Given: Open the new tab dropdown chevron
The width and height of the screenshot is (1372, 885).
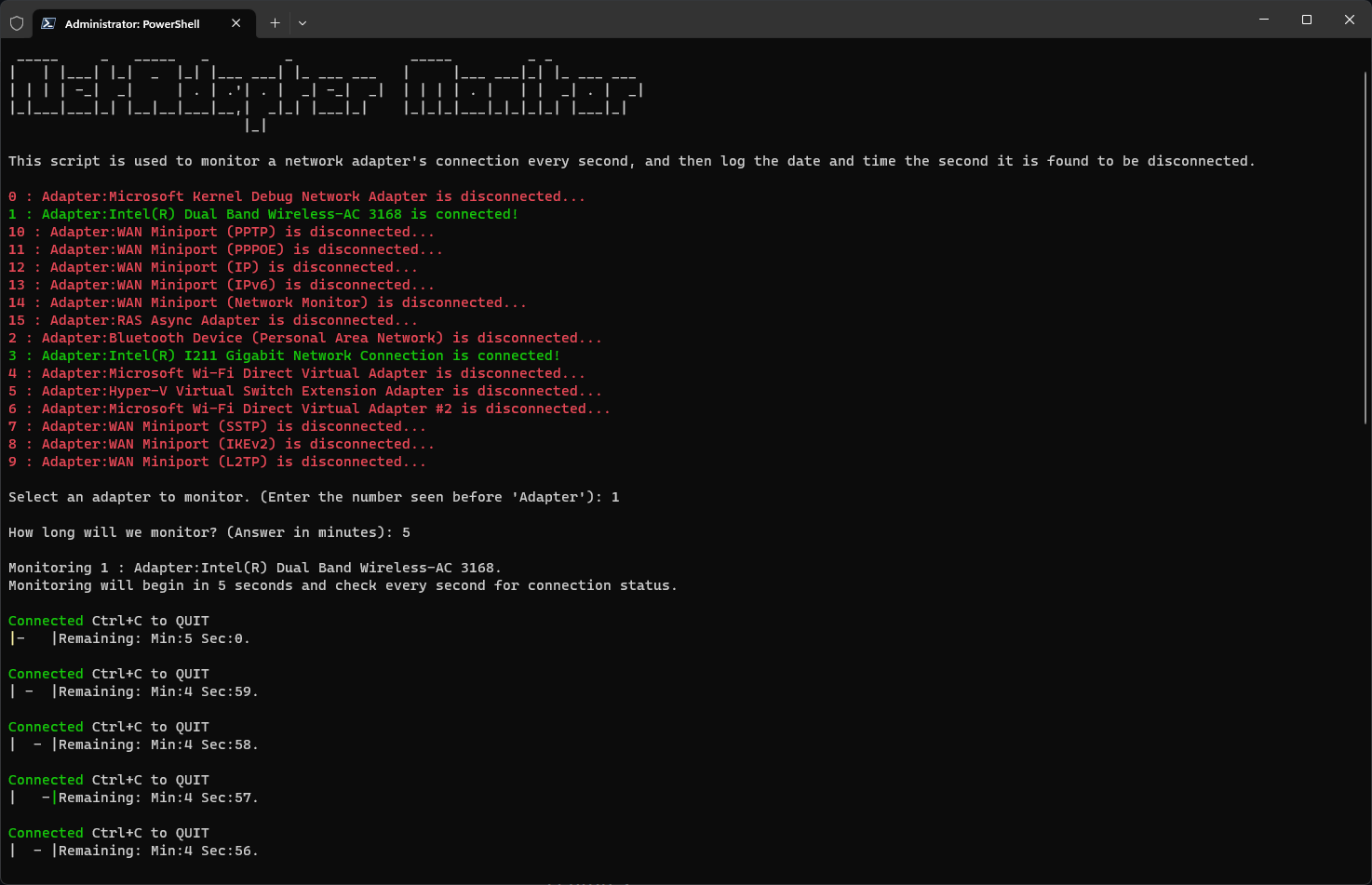Looking at the screenshot, I should point(302,22).
